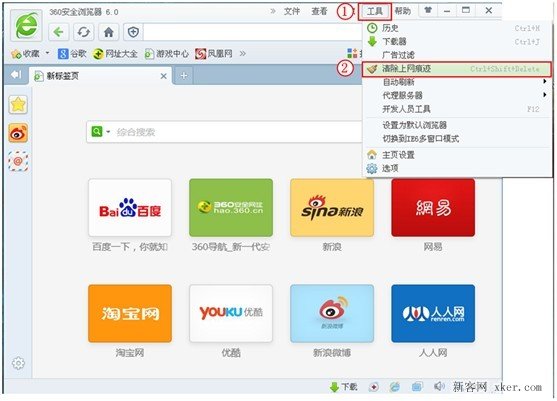
Task: Click the security shield icon
Action: [133, 32]
